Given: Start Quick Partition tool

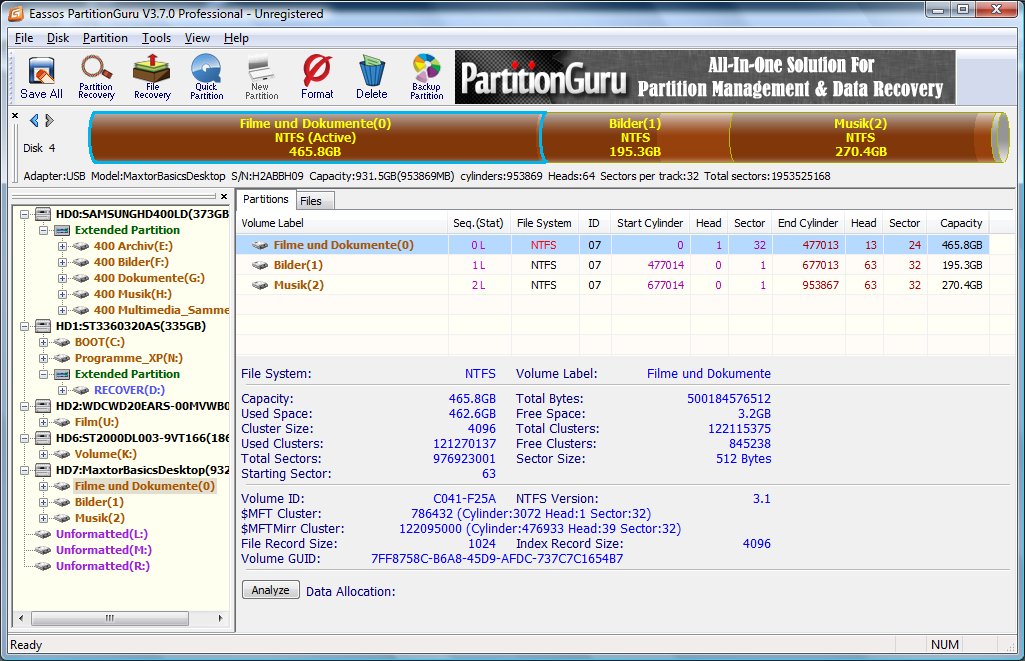Looking at the screenshot, I should click(207, 77).
